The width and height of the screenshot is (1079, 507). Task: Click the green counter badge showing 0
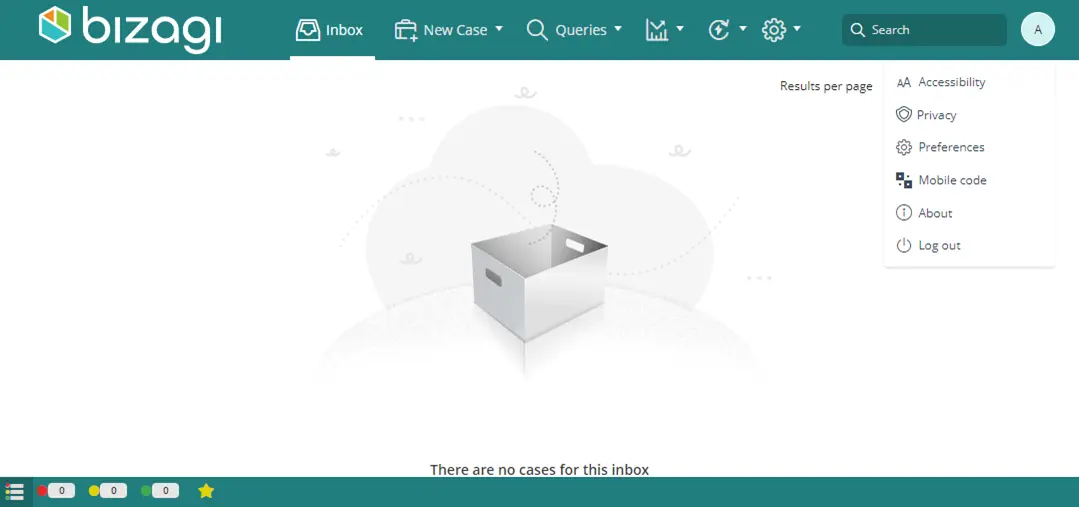(x=165, y=491)
